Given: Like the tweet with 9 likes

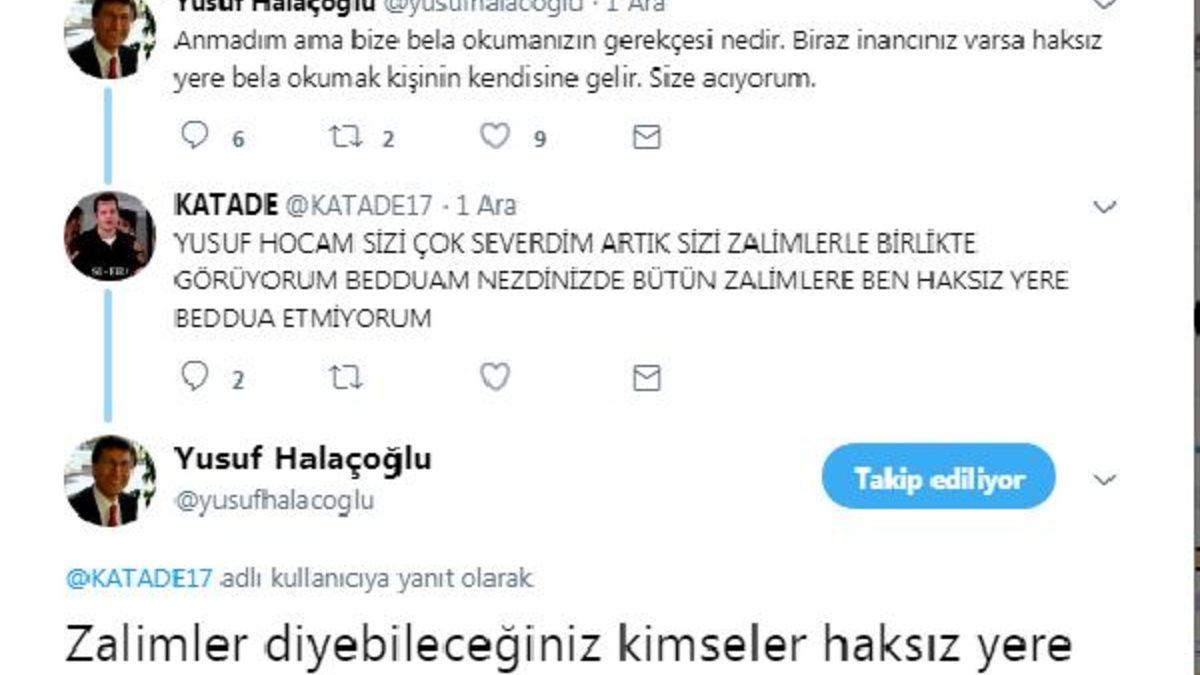Looking at the screenshot, I should coord(495,136).
